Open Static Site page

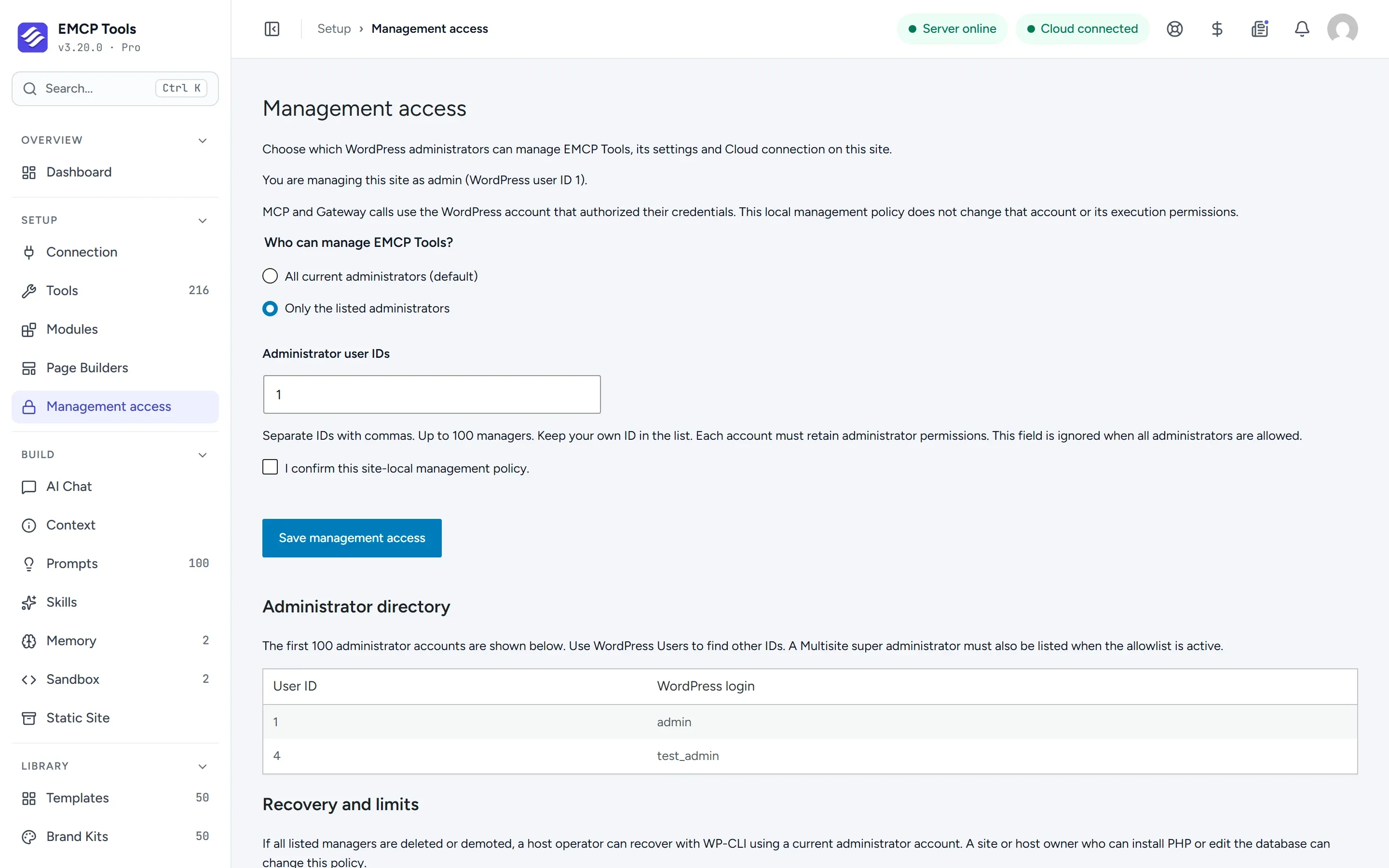115,718
